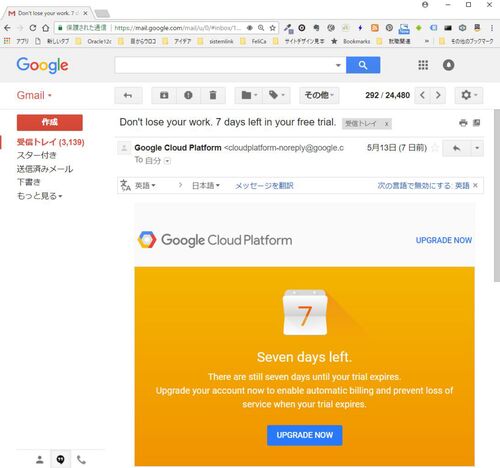This screenshot has width=500, height=468.
Task: Open the Google apps grid
Action: coord(423,65)
